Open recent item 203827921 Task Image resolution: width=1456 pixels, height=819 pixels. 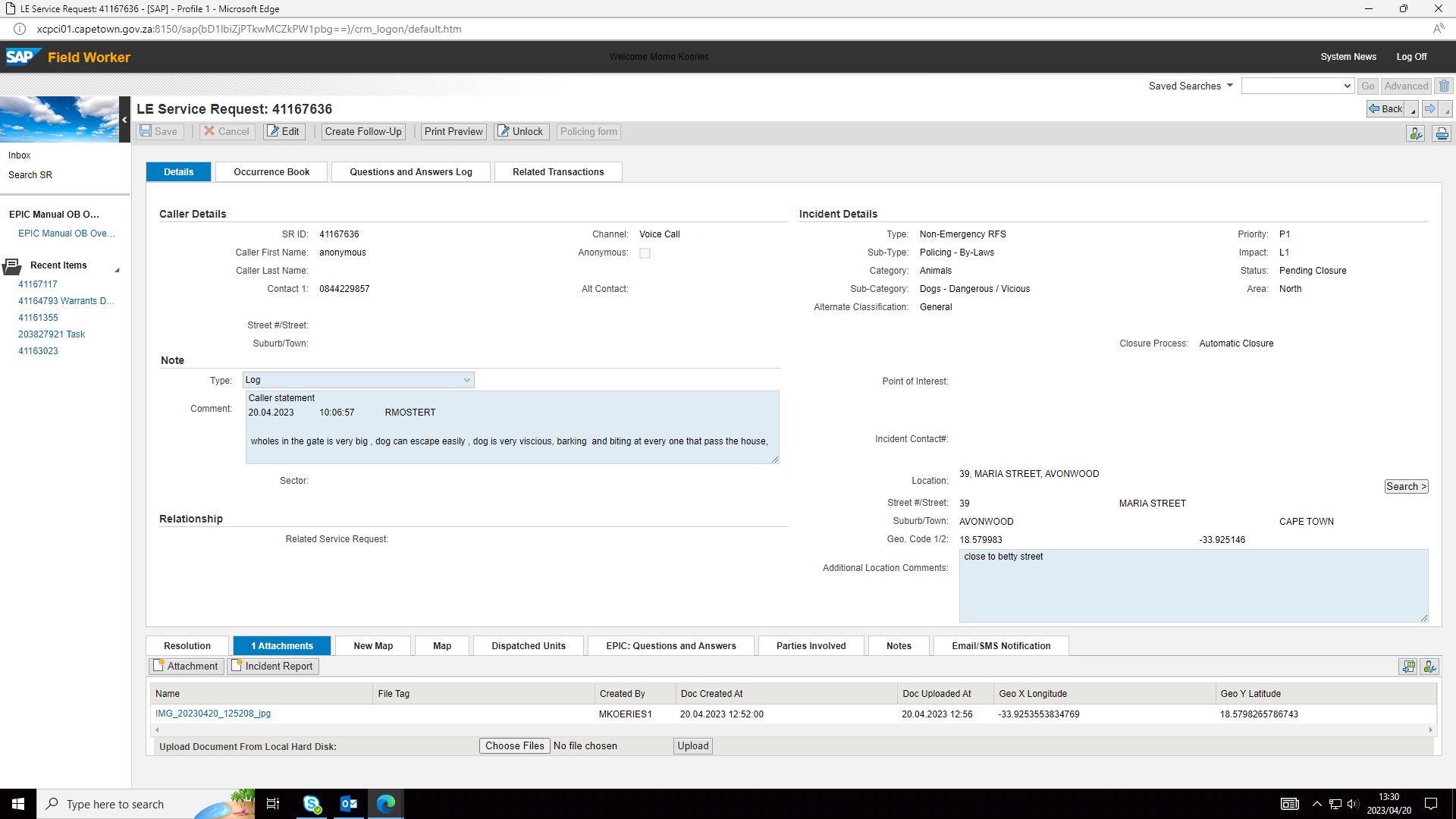[52, 334]
